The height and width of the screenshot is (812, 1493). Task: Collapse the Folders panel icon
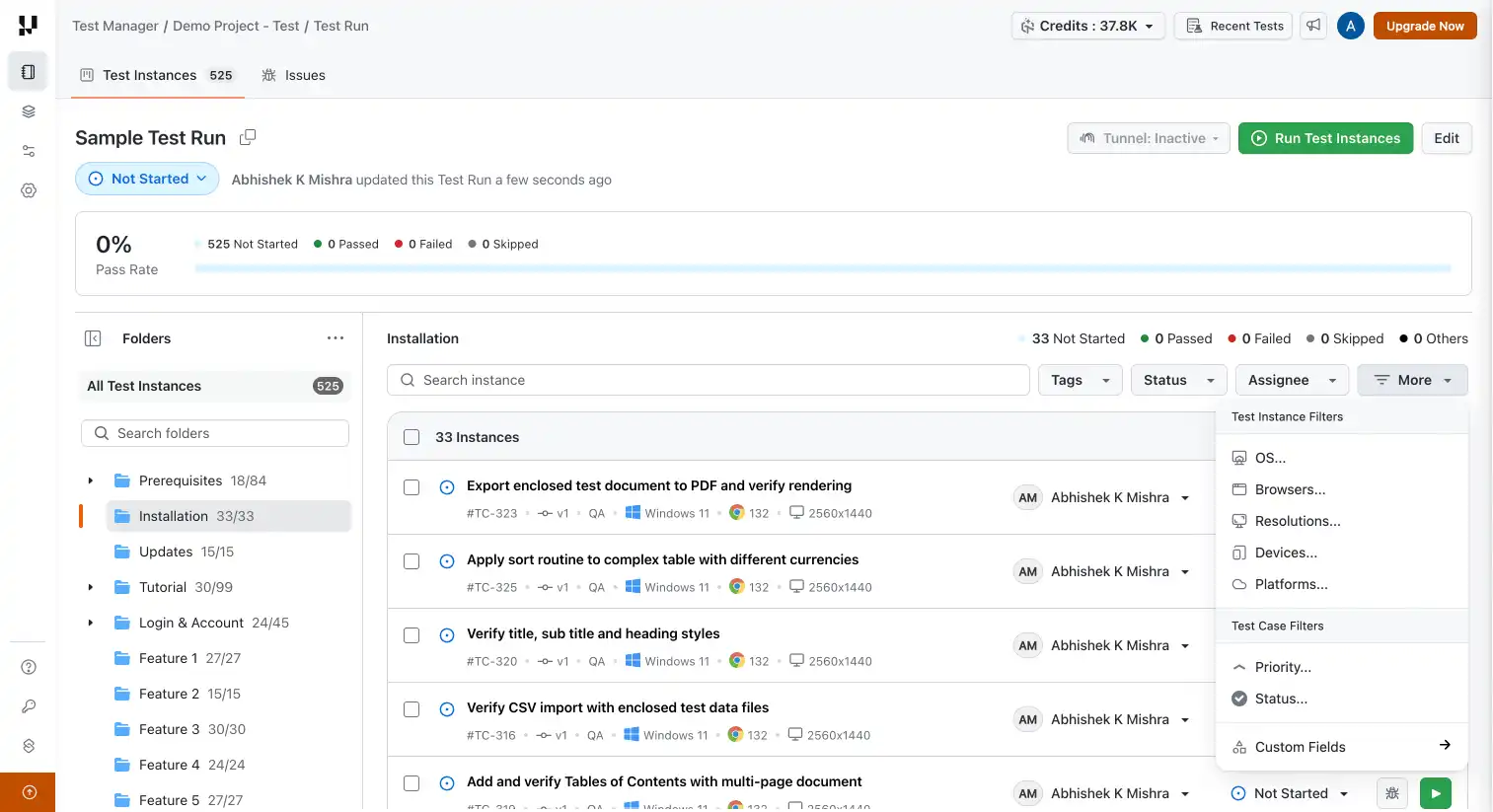coord(93,338)
